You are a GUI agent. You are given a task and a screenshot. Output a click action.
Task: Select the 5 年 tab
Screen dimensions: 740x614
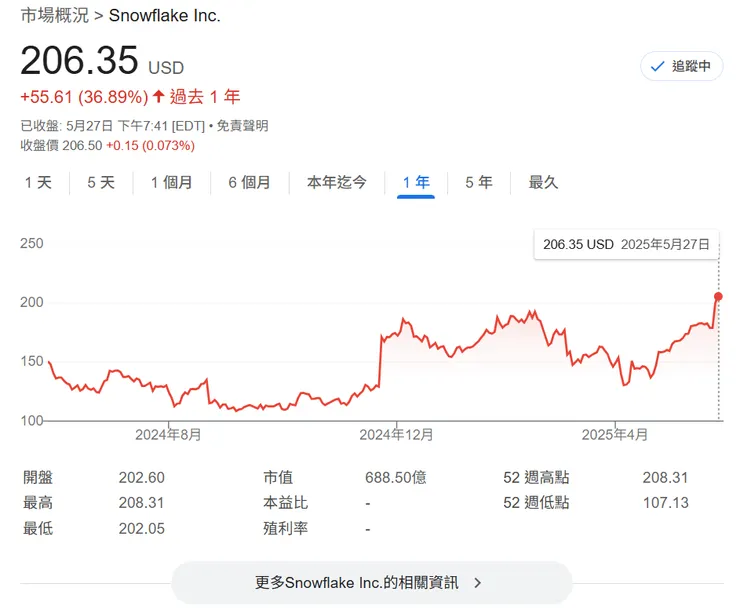pos(479,183)
